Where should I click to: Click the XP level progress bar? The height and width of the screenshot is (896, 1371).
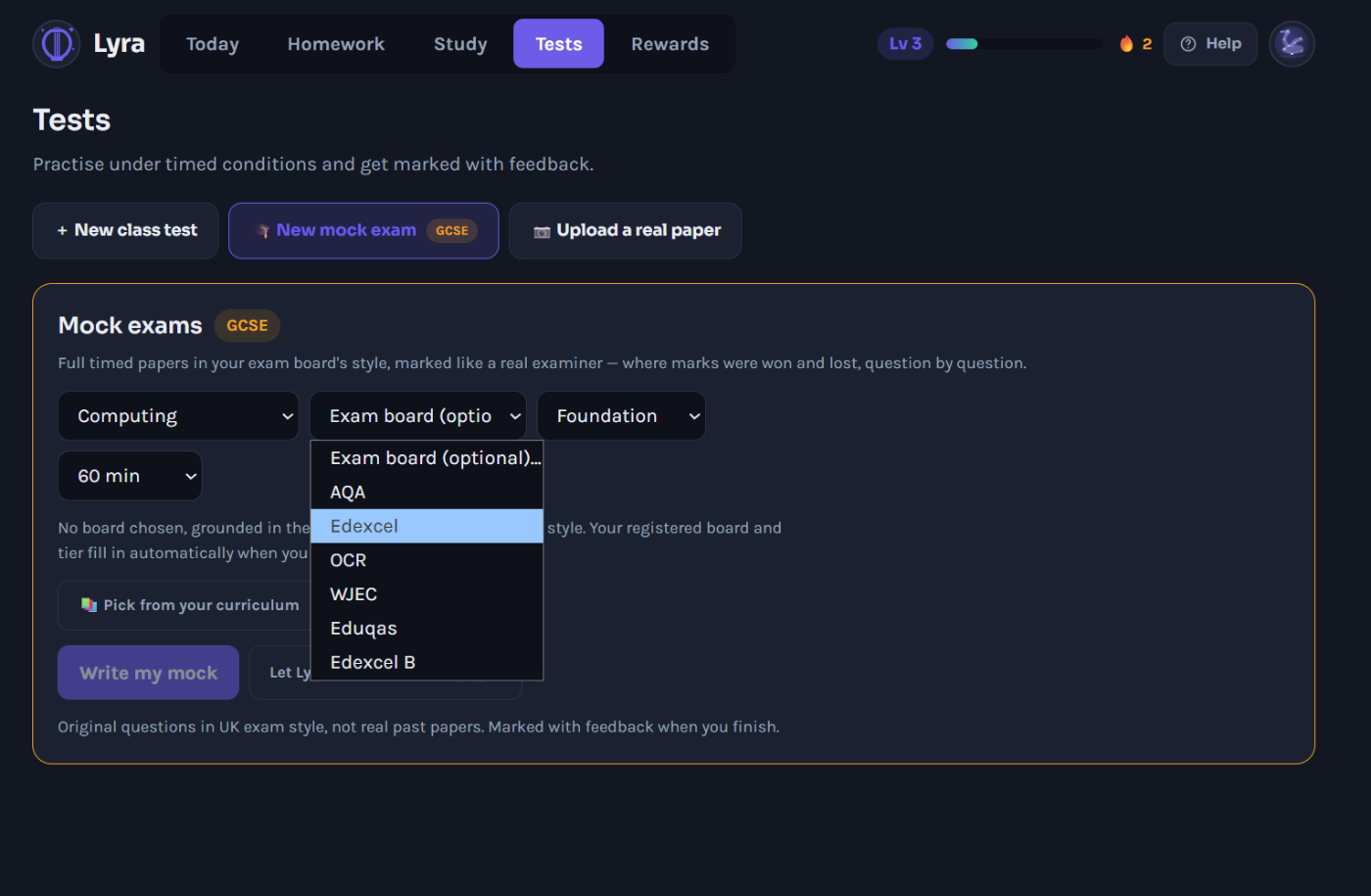pyautogui.click(x=1023, y=44)
